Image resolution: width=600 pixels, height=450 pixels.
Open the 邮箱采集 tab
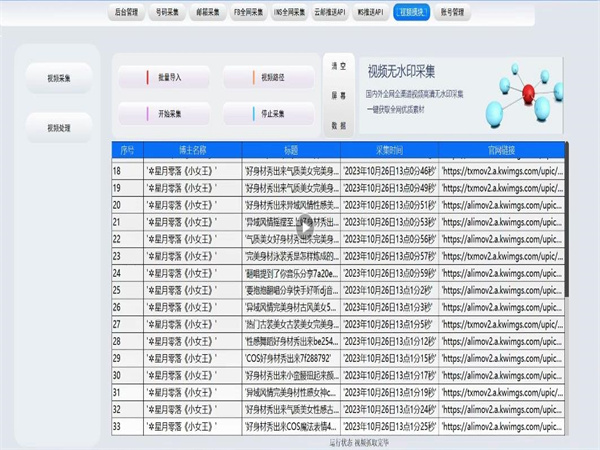click(224, 13)
